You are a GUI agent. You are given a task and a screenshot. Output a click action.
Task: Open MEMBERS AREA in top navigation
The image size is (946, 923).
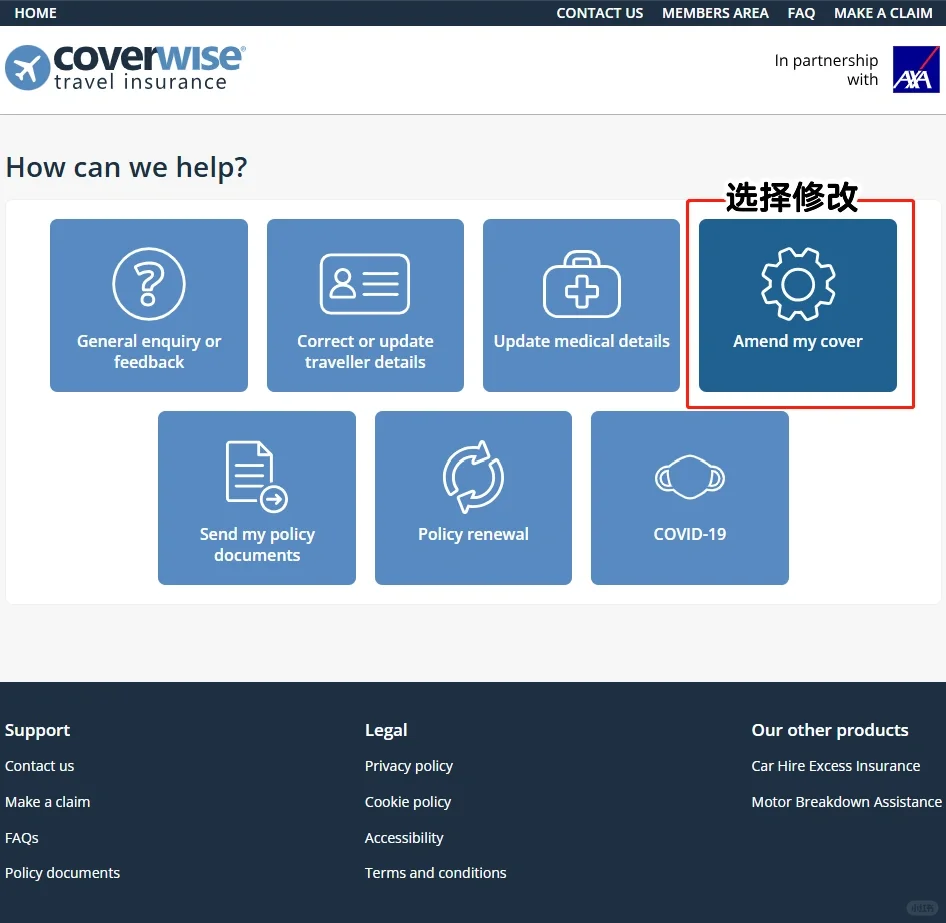[x=715, y=13]
